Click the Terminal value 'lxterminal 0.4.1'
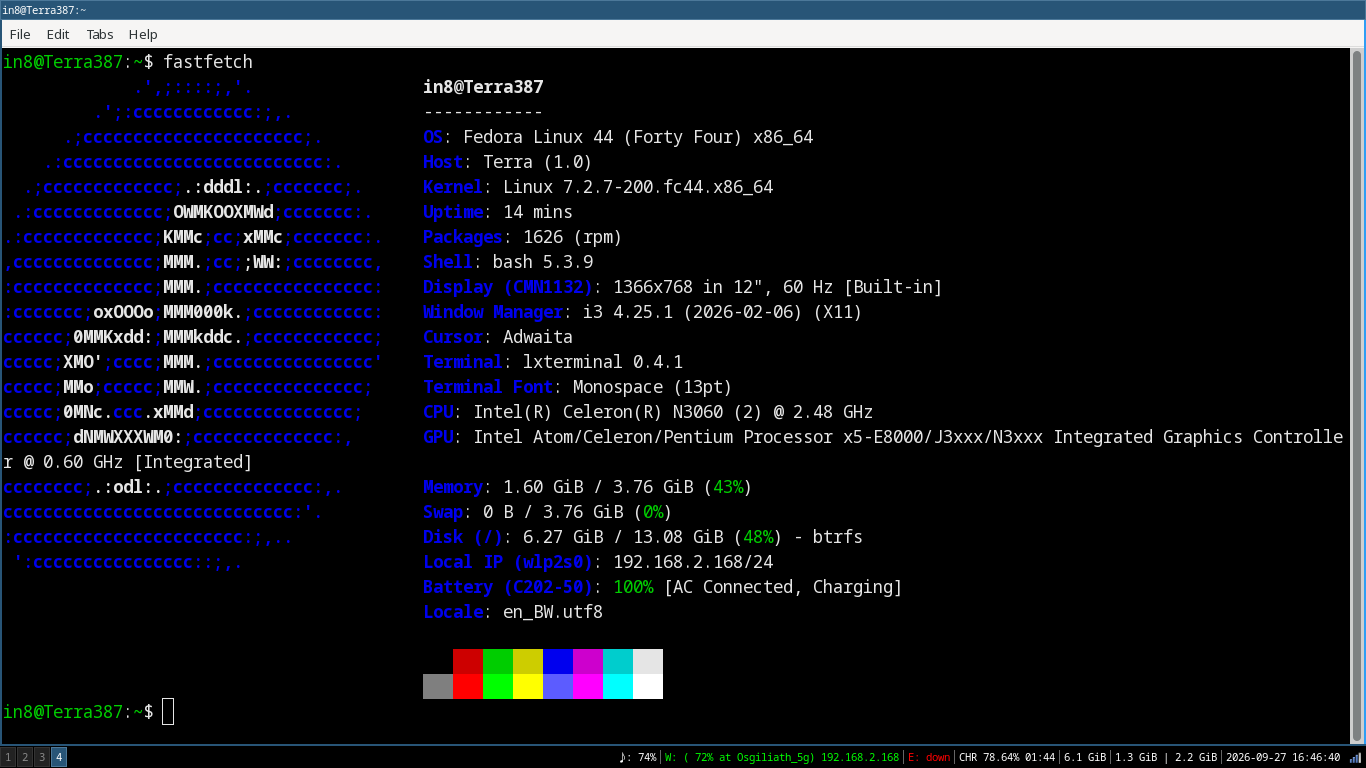 tap(603, 362)
